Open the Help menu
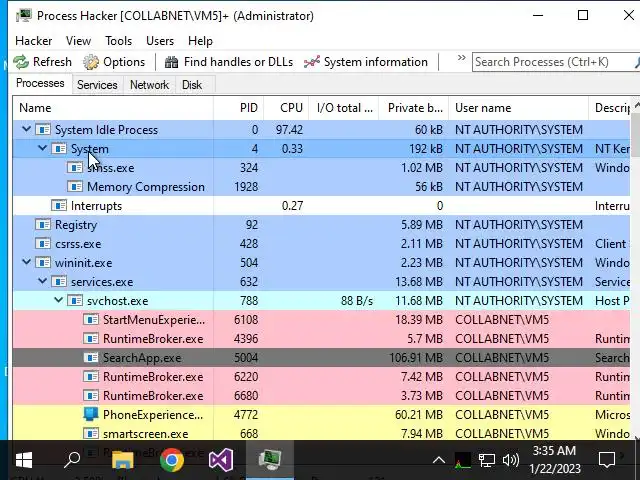This screenshot has width=640, height=480. point(200,41)
